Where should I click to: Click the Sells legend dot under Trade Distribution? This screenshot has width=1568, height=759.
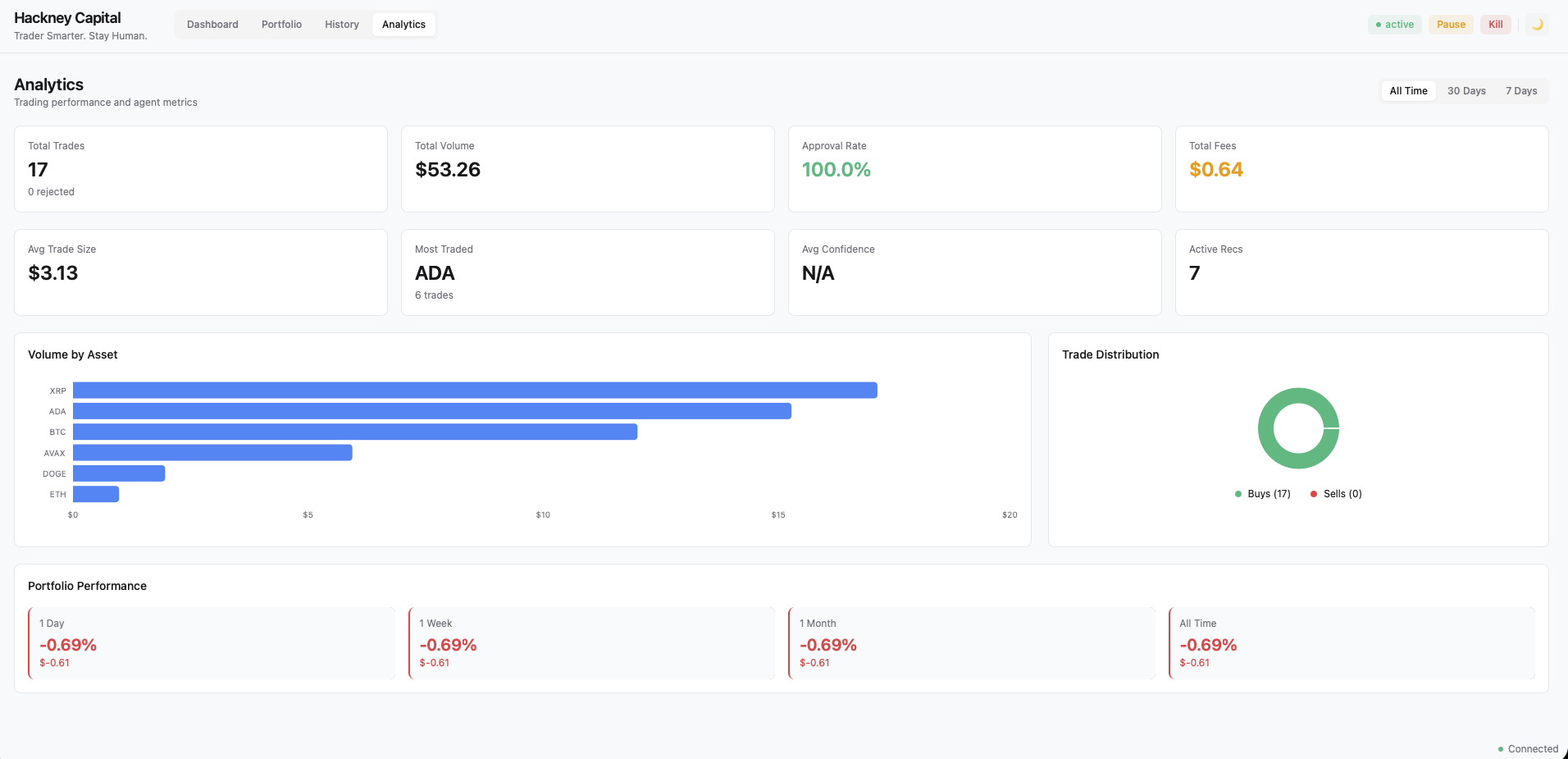pyautogui.click(x=1315, y=493)
